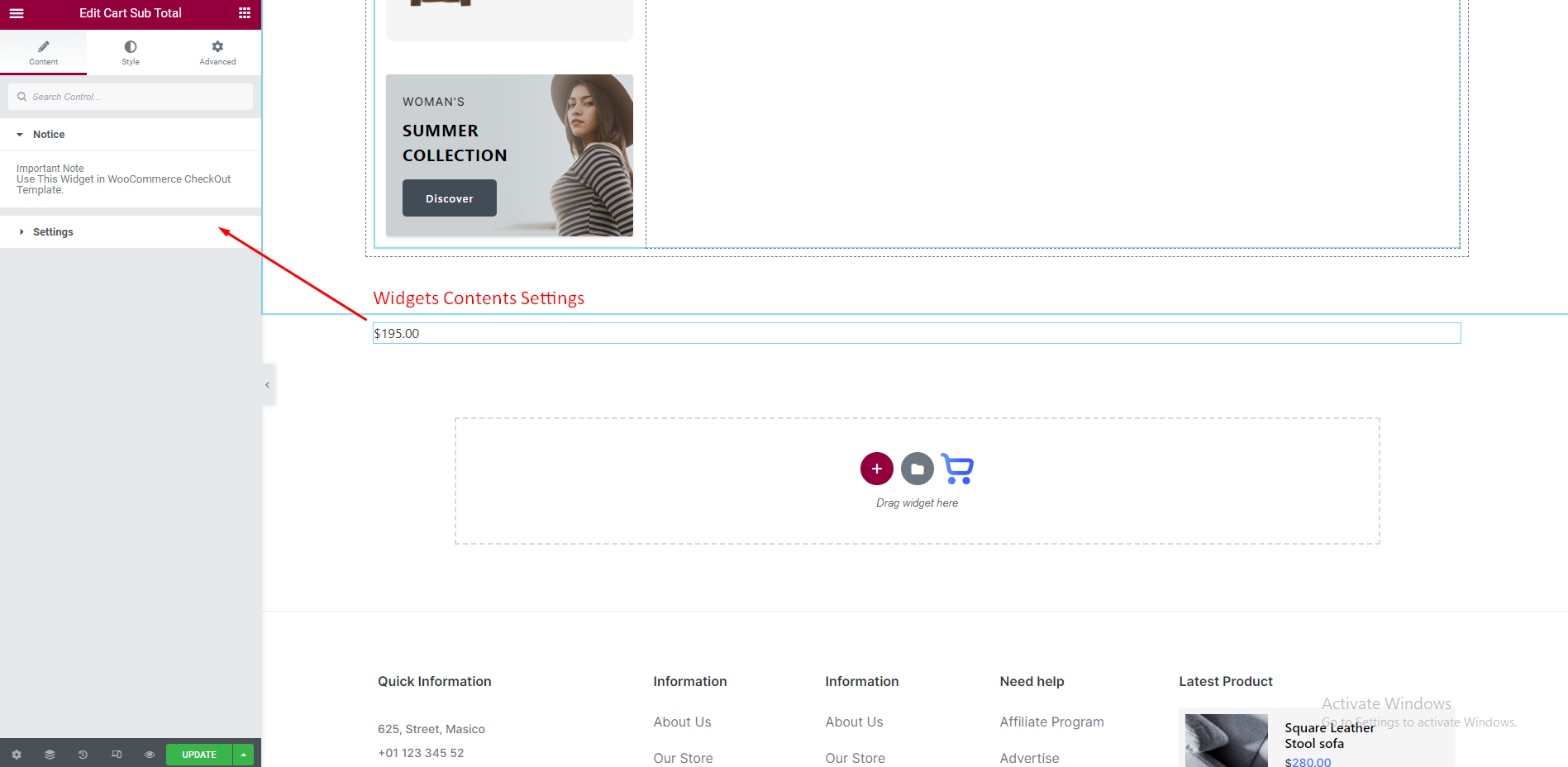Open the Advanced tab
Image resolution: width=1568 pixels, height=767 pixels.
tap(217, 52)
